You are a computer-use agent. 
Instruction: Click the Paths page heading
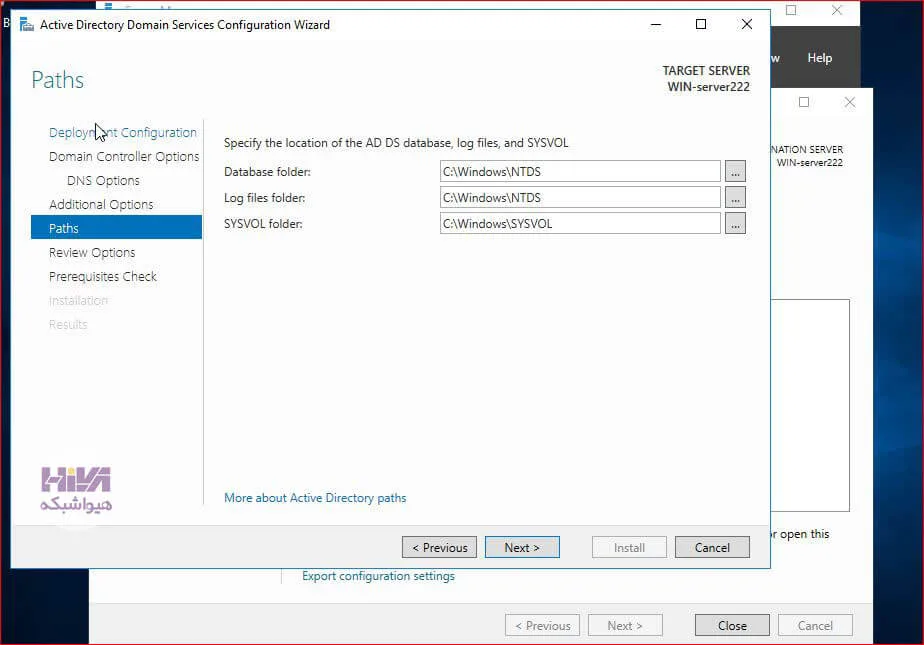(58, 80)
